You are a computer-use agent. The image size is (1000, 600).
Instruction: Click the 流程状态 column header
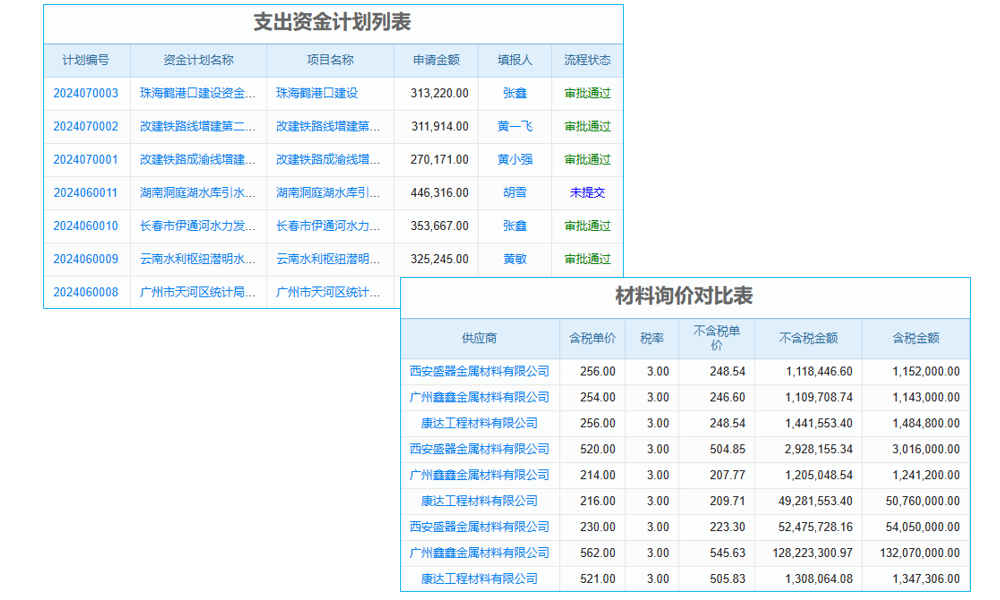pos(587,60)
